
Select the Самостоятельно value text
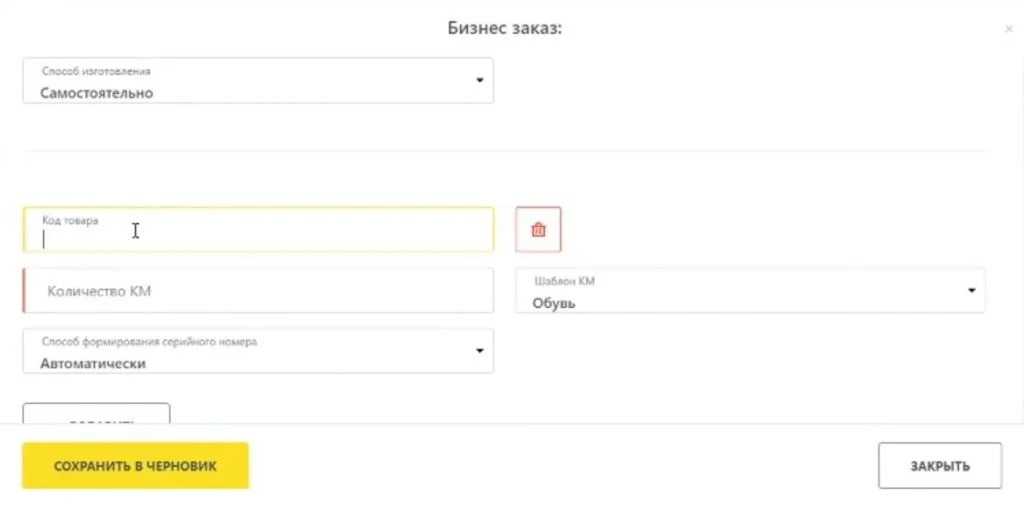(97, 93)
